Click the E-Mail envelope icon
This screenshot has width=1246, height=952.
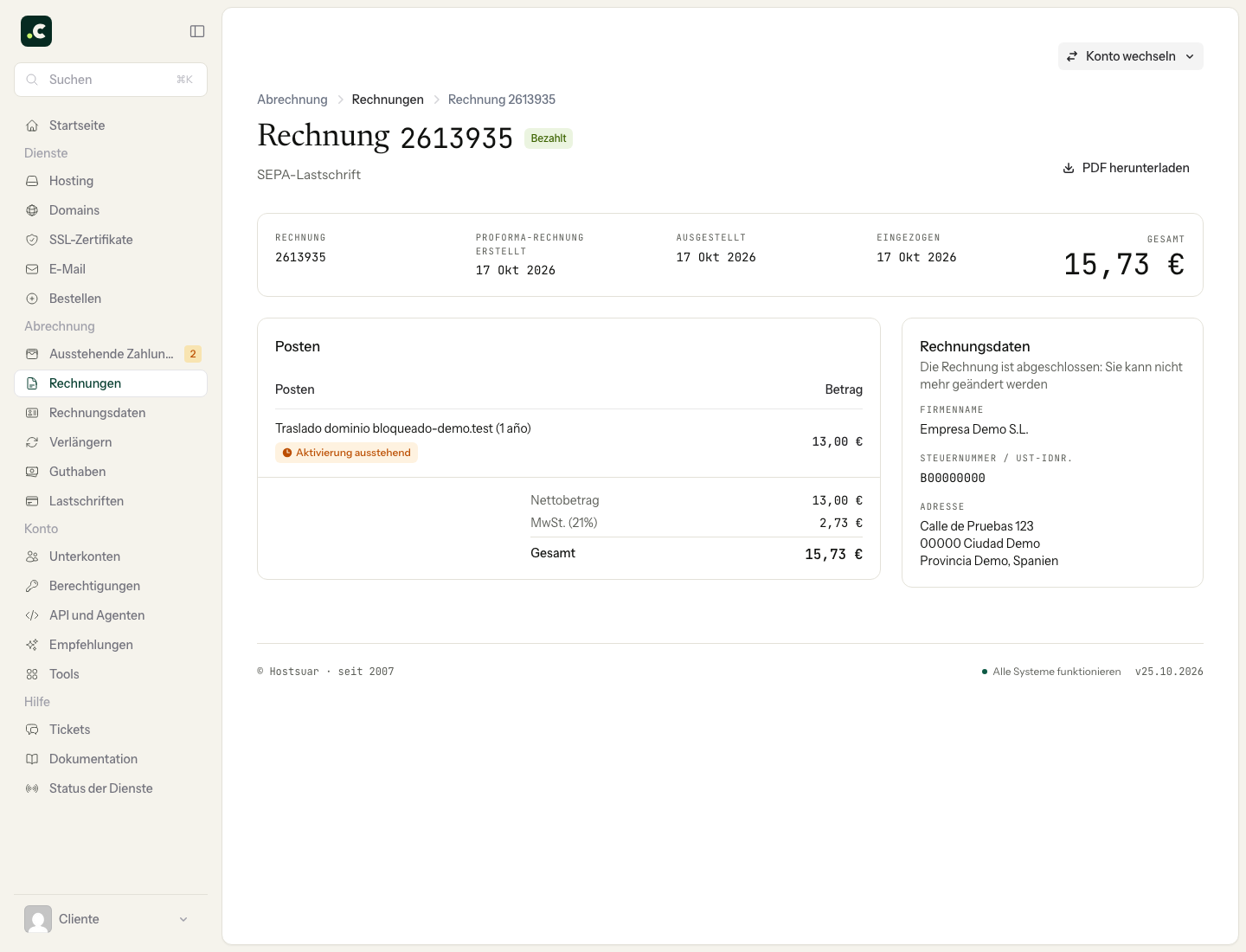pos(32,269)
